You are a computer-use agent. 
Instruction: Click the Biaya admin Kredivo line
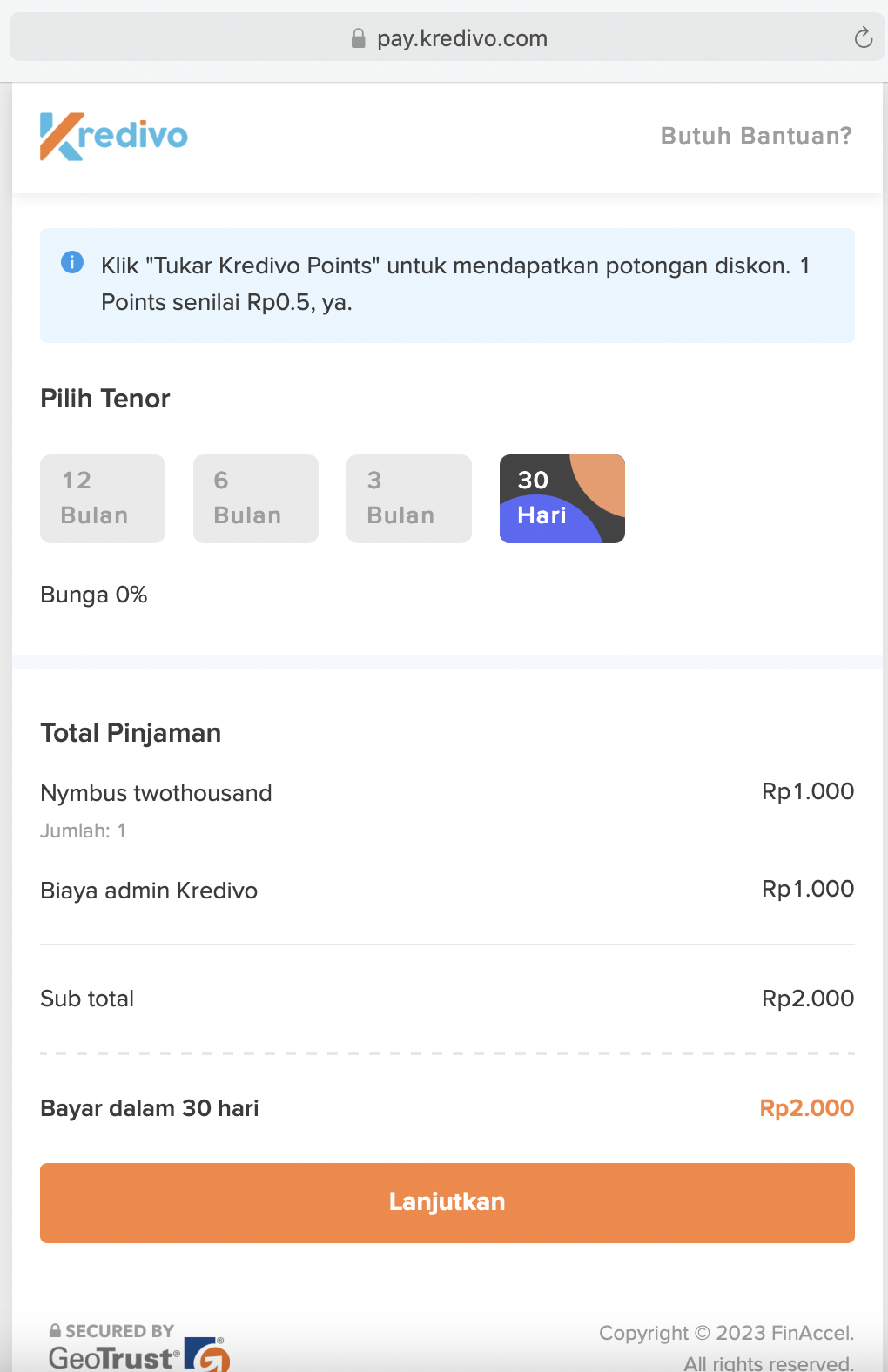pyautogui.click(x=447, y=890)
